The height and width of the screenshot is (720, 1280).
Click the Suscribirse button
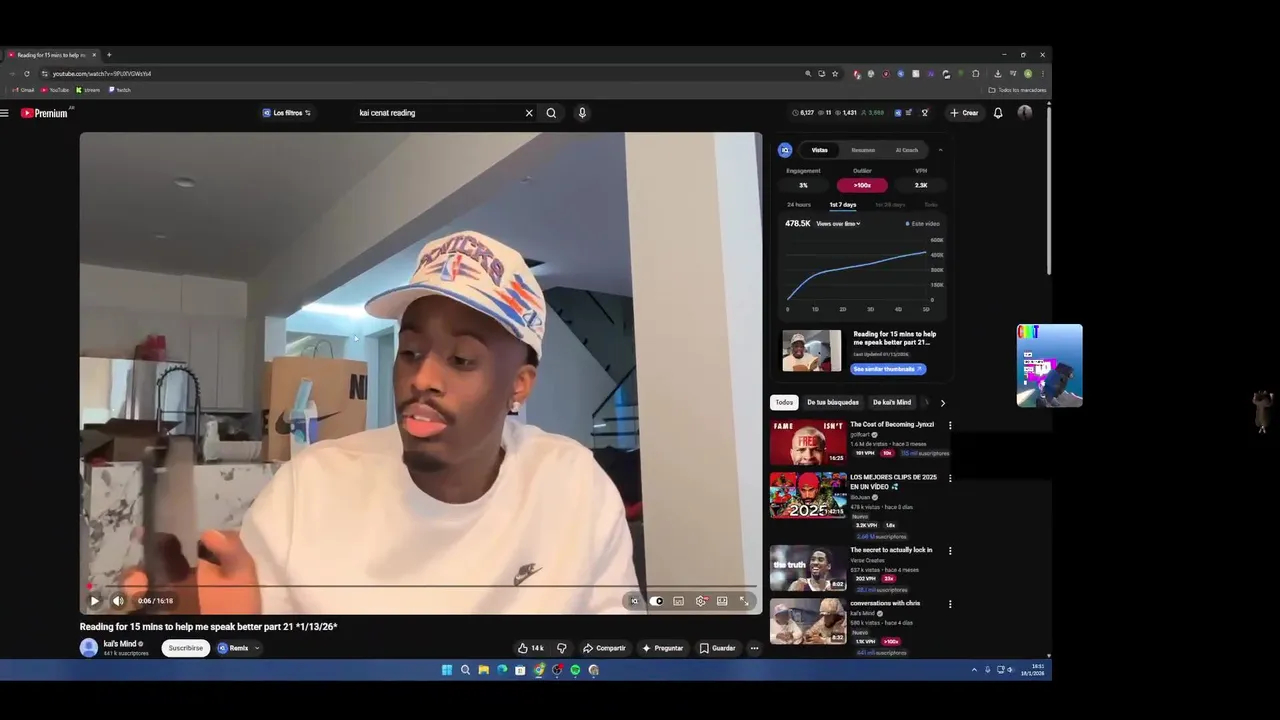click(x=186, y=648)
